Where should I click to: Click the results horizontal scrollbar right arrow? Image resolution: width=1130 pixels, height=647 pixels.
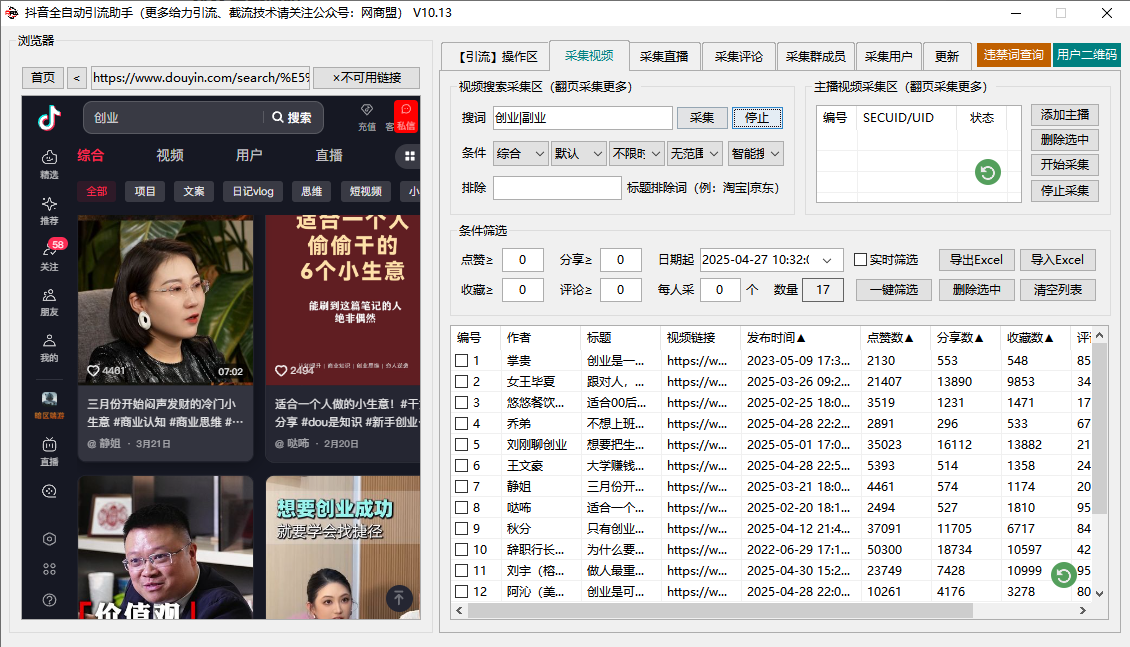coord(1082,610)
